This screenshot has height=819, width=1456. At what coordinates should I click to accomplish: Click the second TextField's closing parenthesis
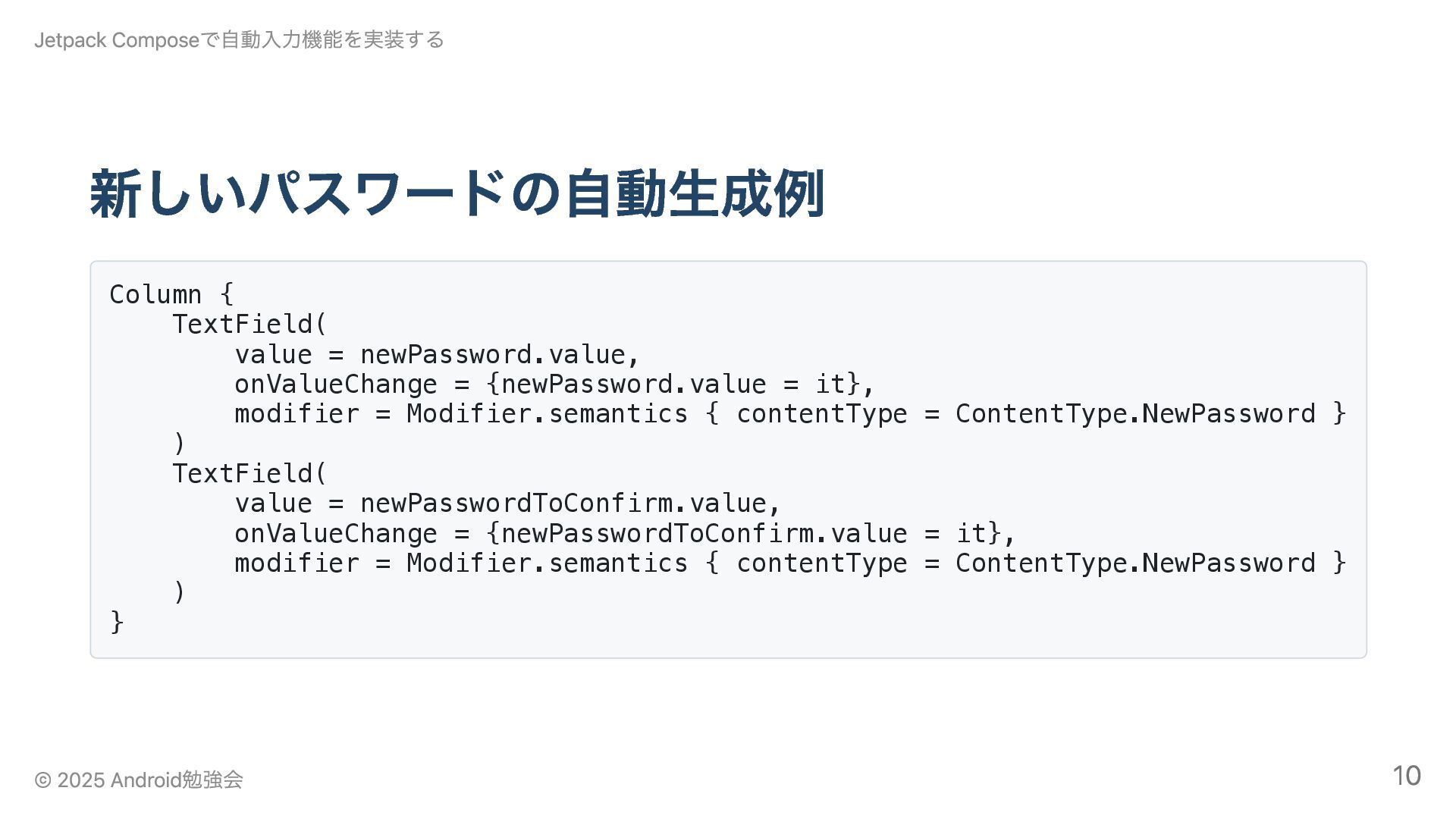179,592
